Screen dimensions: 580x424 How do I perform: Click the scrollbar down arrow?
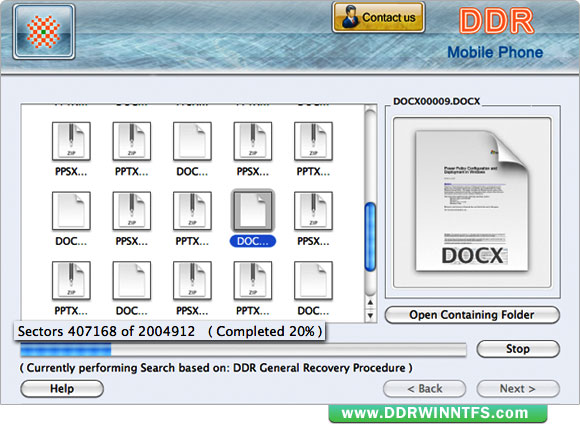point(370,316)
